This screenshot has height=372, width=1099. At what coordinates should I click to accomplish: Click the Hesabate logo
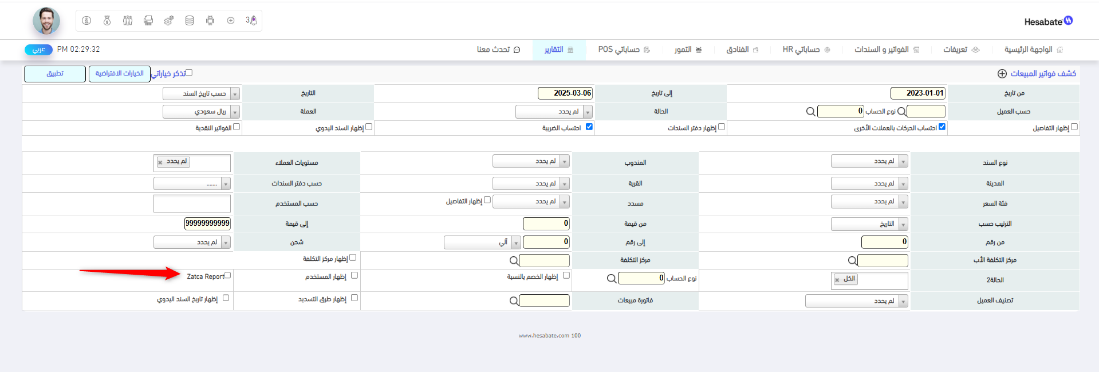(x=1049, y=21)
